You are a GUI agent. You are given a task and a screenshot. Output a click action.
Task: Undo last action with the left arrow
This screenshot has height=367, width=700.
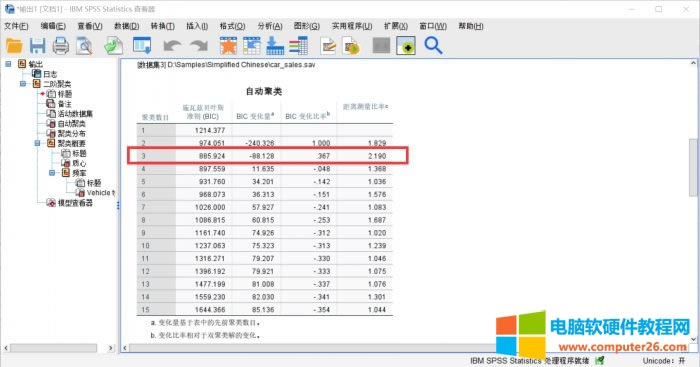(172, 46)
